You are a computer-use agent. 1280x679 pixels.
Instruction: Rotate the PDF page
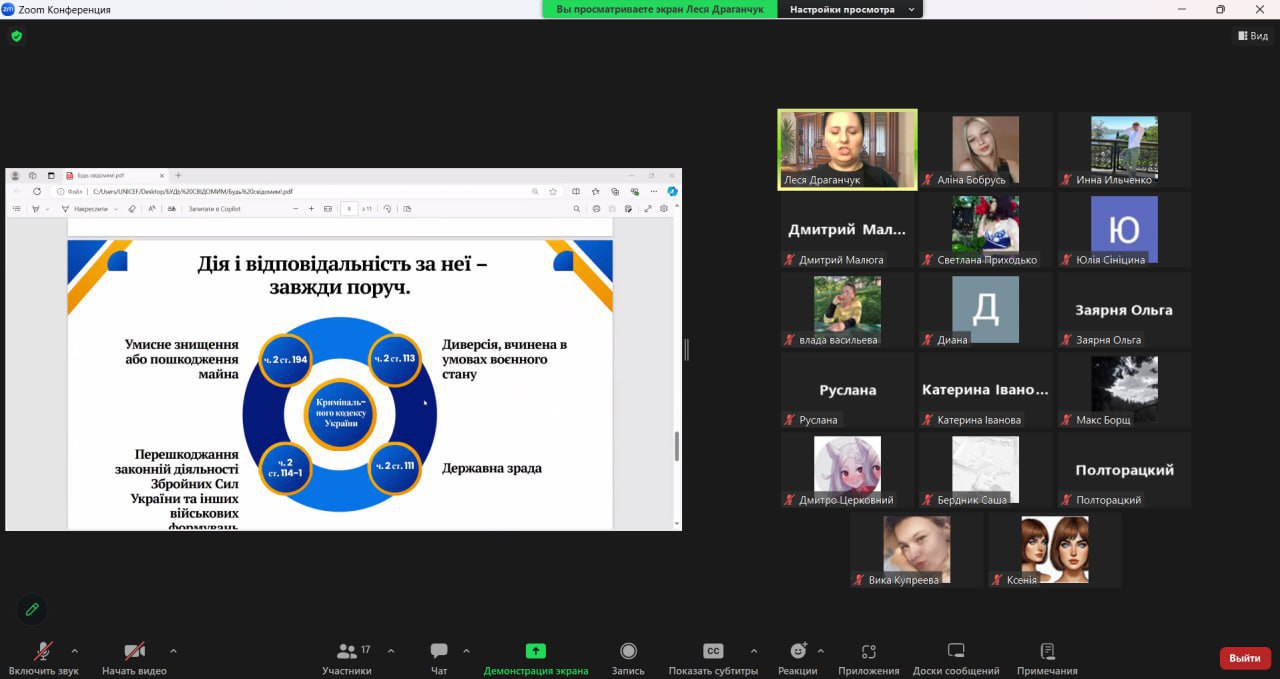click(386, 209)
